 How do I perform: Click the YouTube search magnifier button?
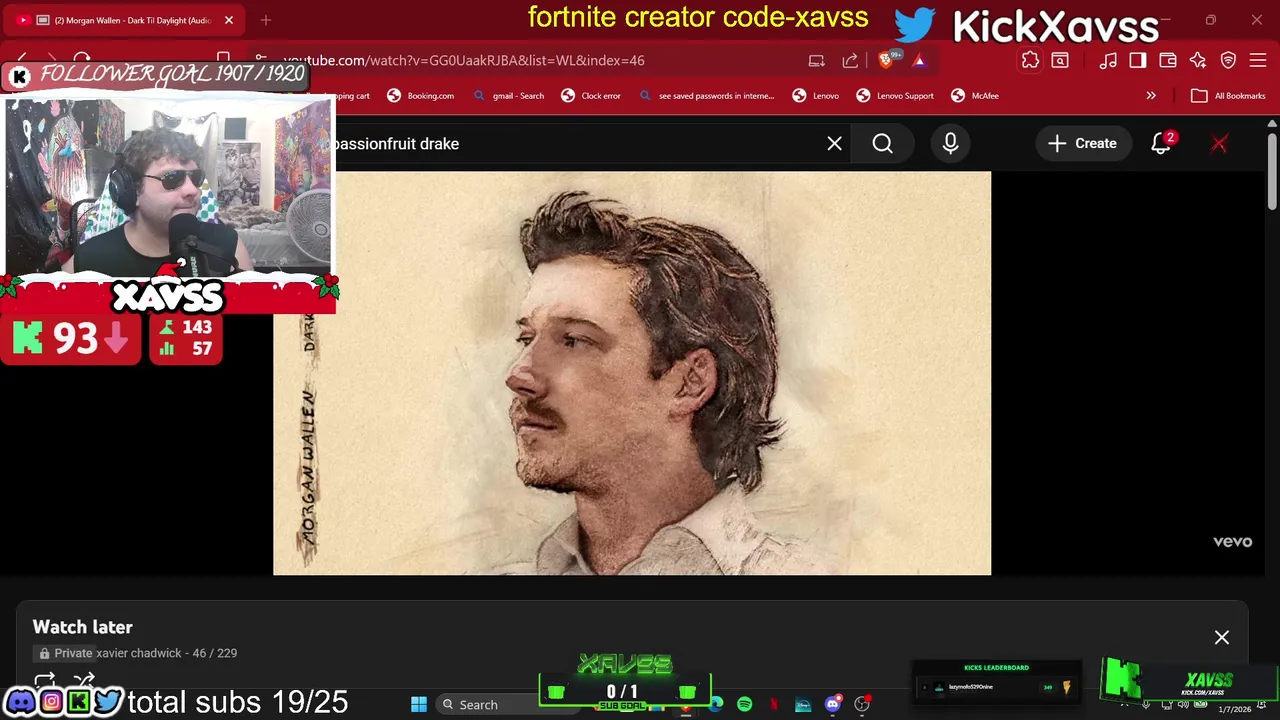coord(882,144)
